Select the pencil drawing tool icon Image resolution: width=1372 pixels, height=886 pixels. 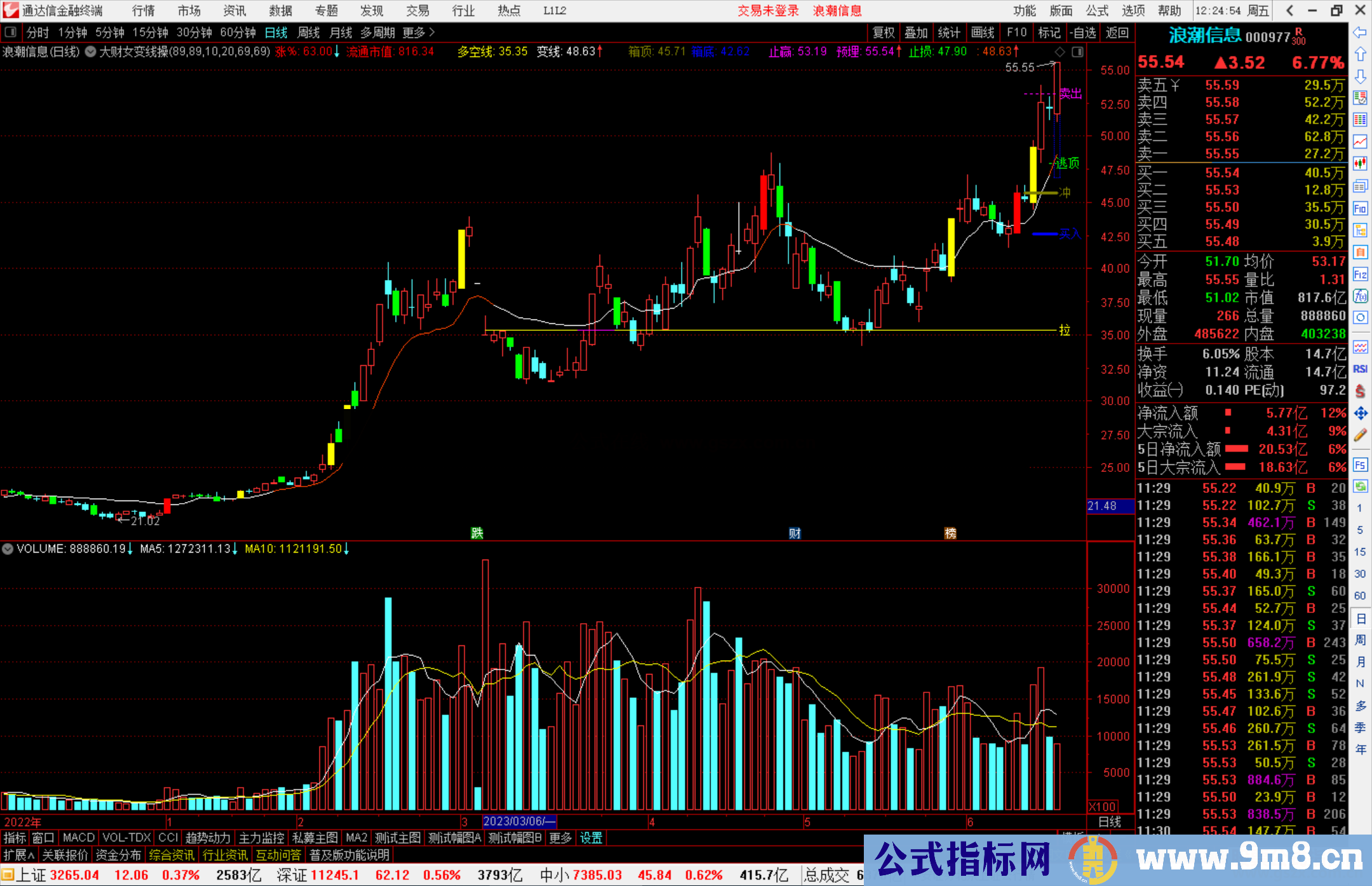[1360, 435]
